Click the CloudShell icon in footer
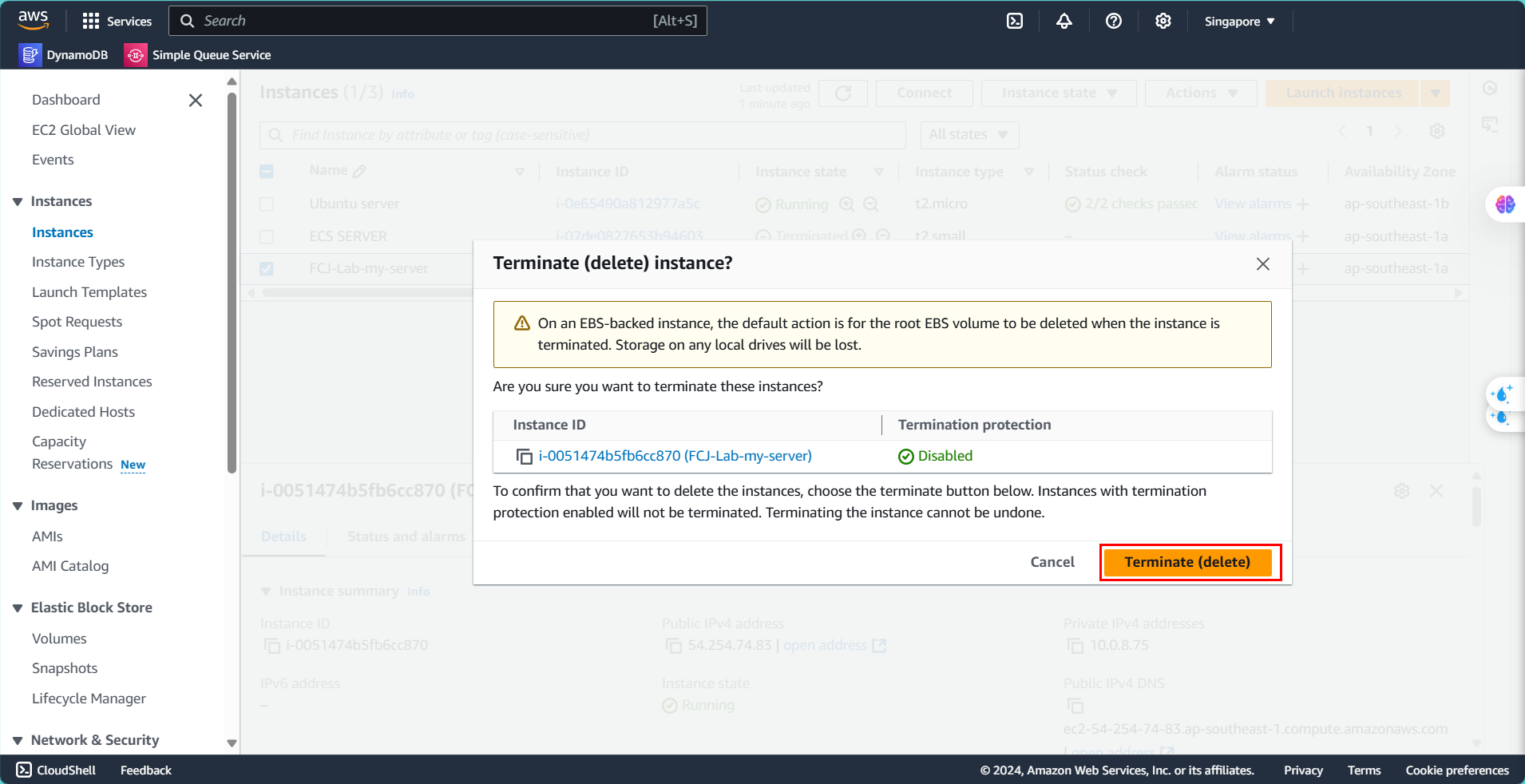Screen dimensions: 1525x784 tap(24, 770)
